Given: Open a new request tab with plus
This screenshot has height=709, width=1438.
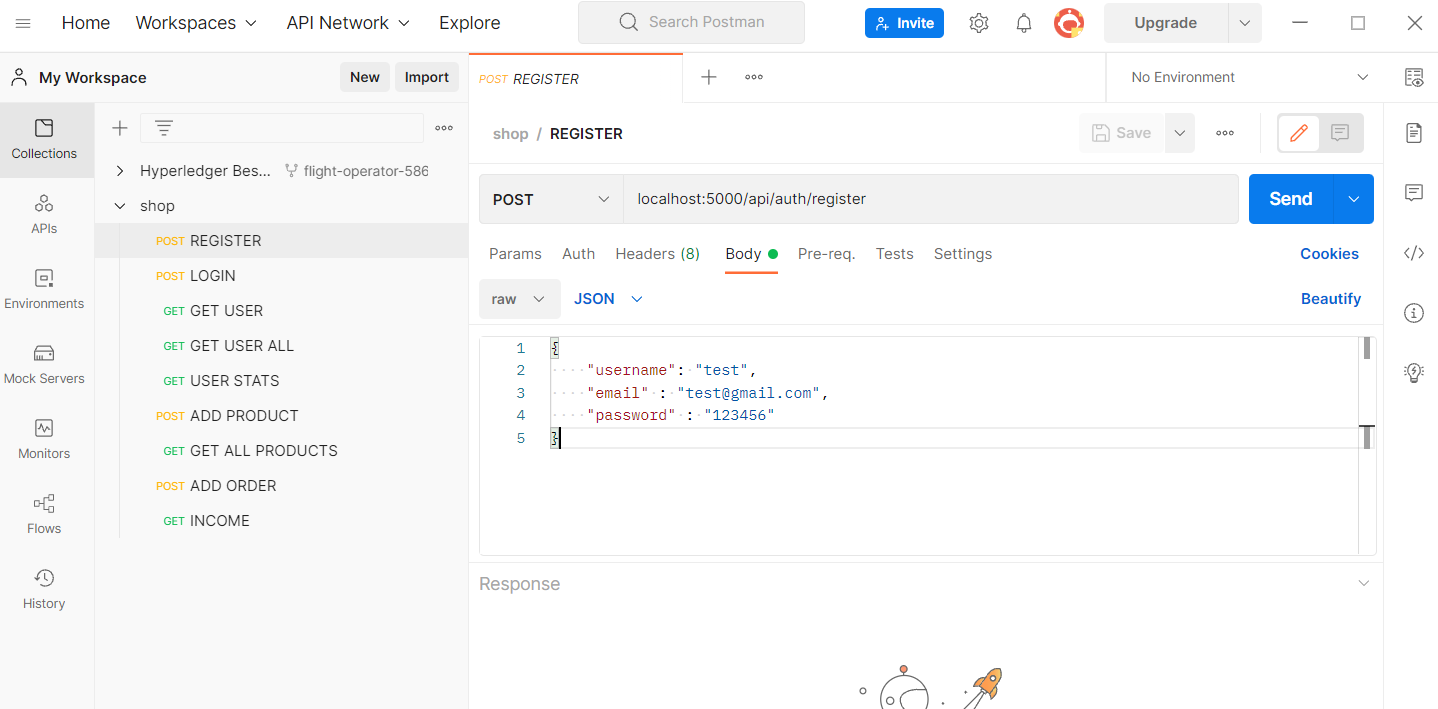Looking at the screenshot, I should coord(709,77).
